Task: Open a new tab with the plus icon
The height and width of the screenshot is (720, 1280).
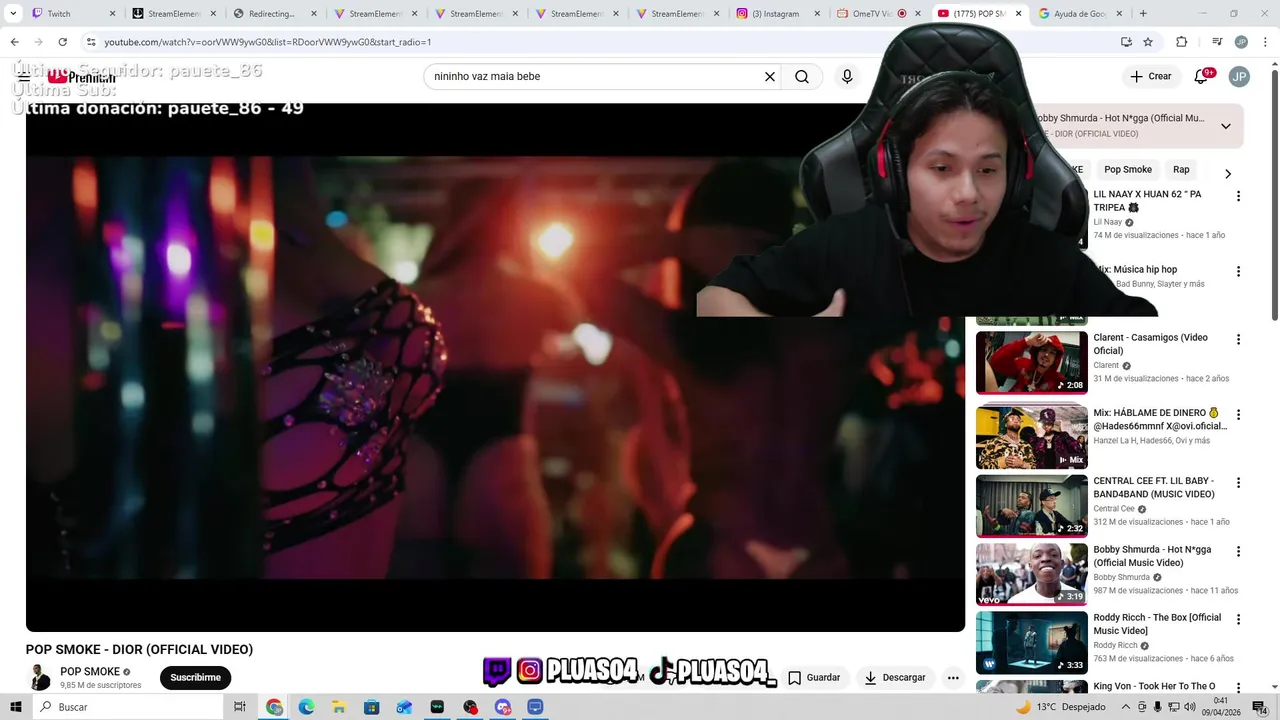Action: pos(1143,14)
